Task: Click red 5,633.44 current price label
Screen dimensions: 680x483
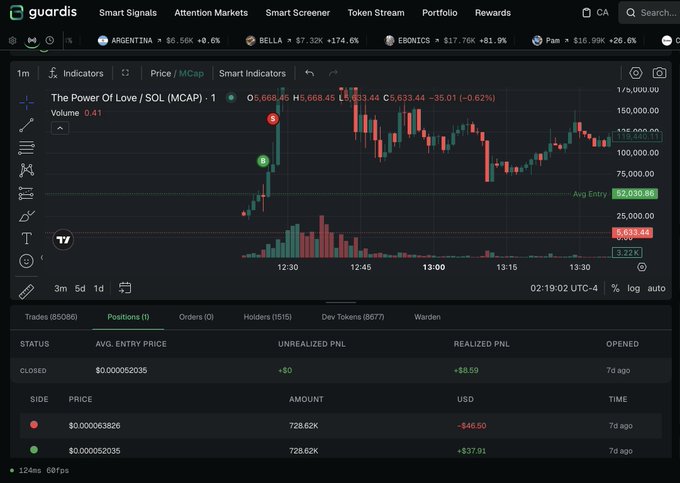Action: (x=632, y=233)
